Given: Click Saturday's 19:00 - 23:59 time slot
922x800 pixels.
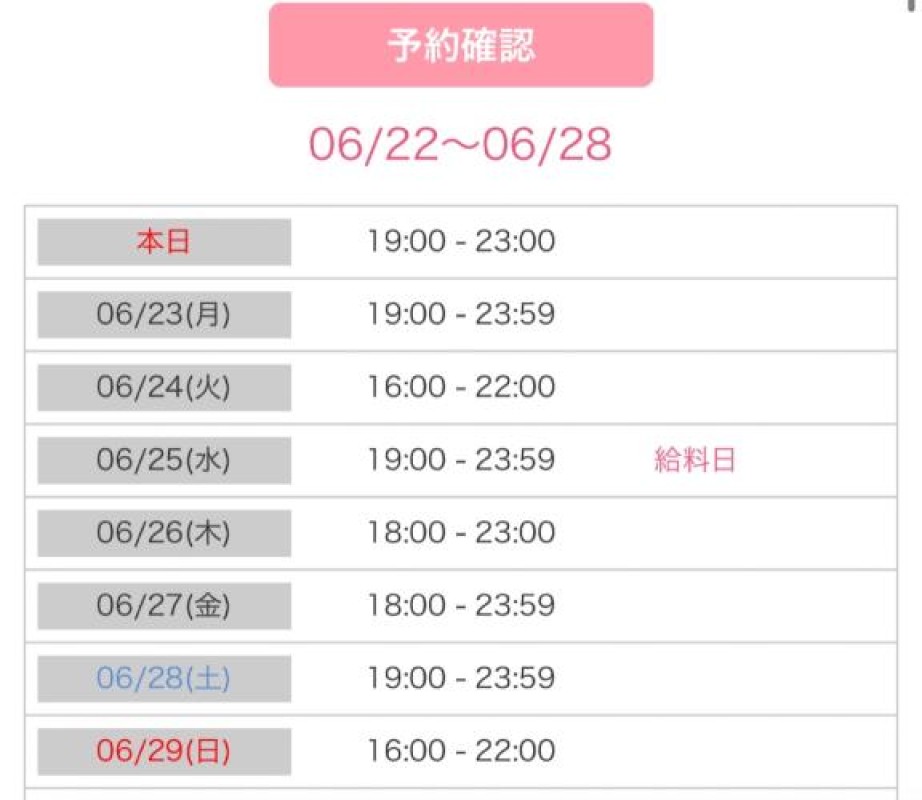Looking at the screenshot, I should point(462,678).
